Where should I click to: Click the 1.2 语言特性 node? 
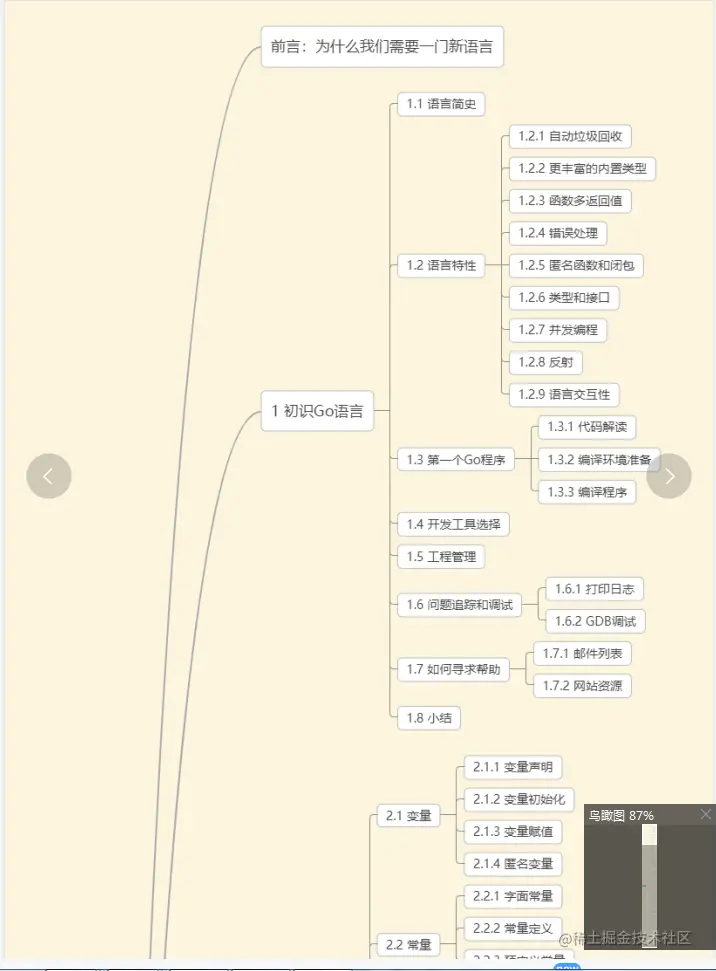point(441,266)
